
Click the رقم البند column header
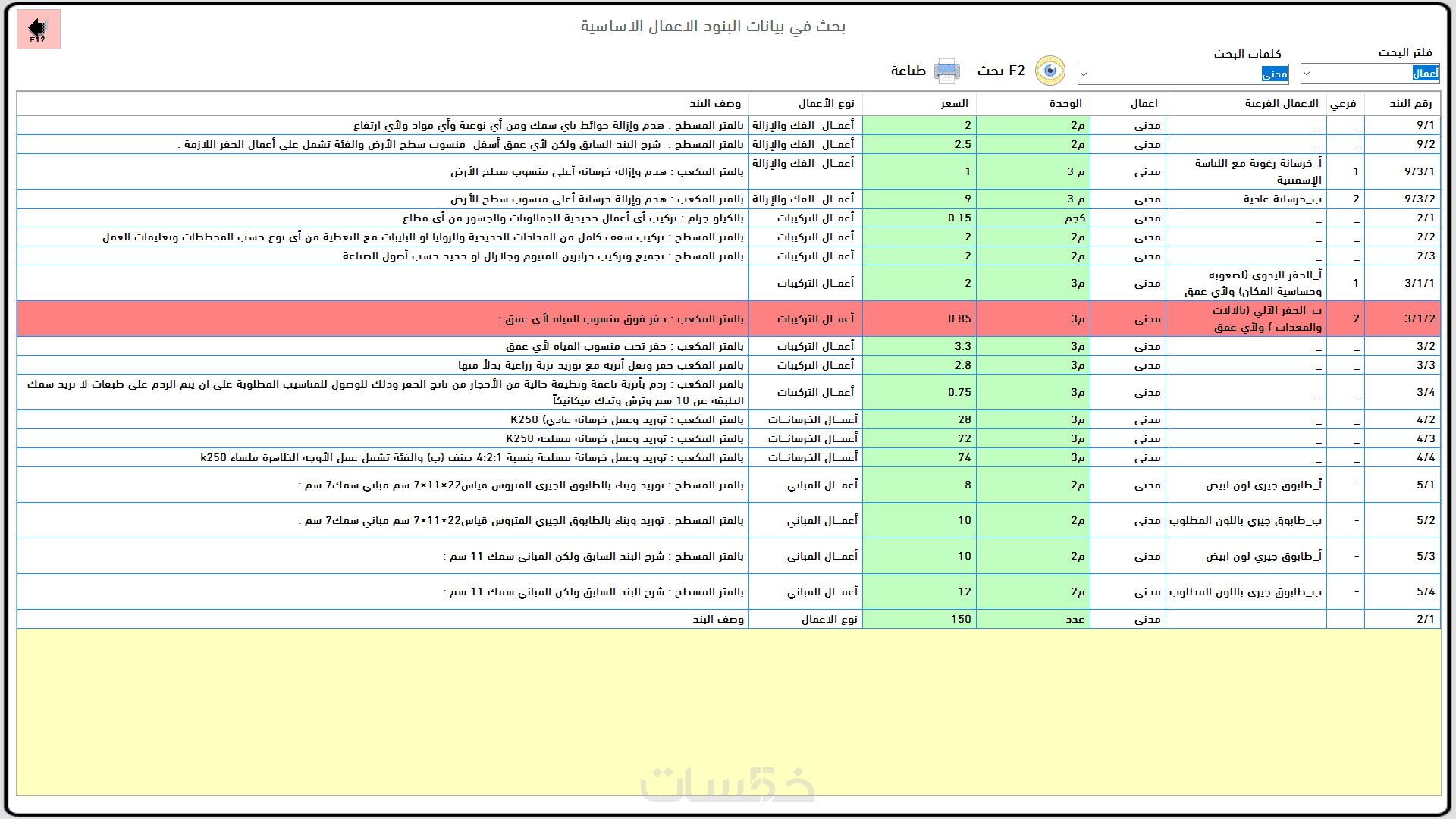tap(1410, 104)
